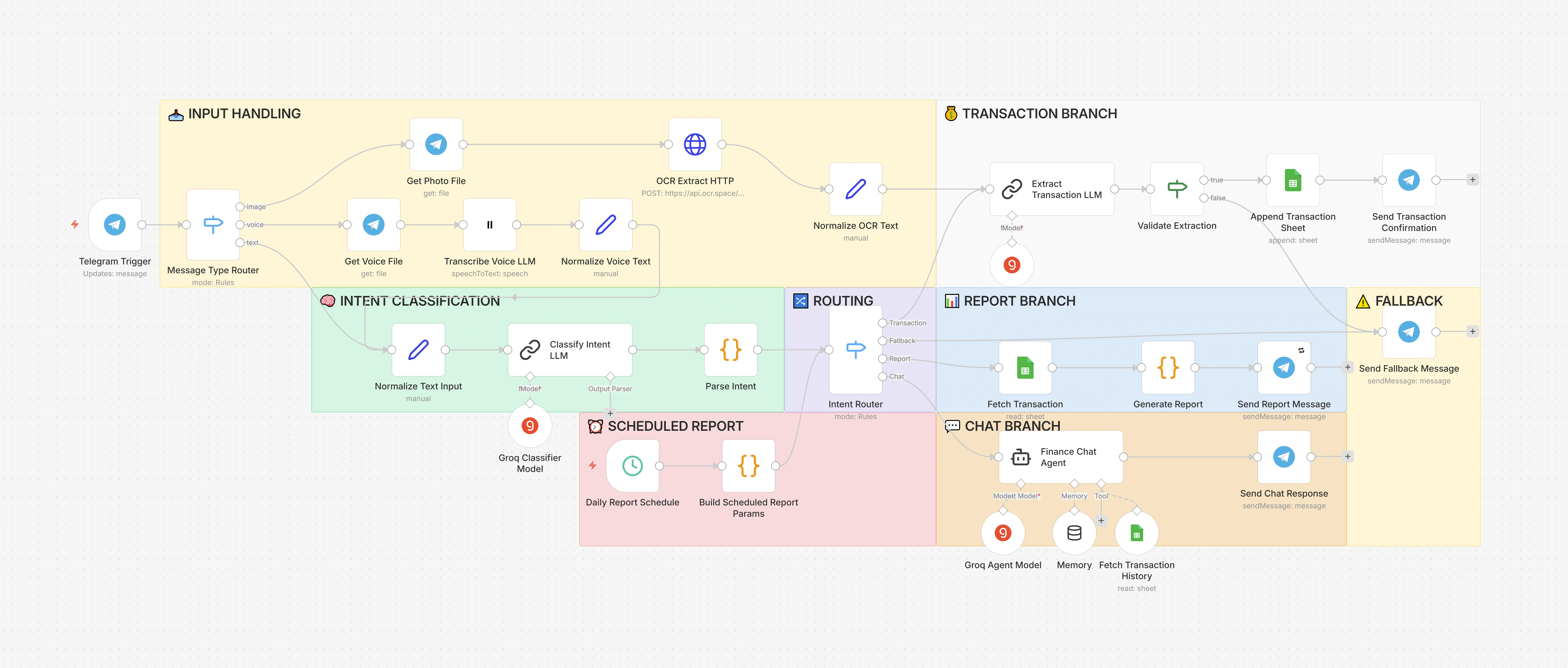Click the Parse Intent node
This screenshot has height=668, width=1568.
tap(731, 350)
